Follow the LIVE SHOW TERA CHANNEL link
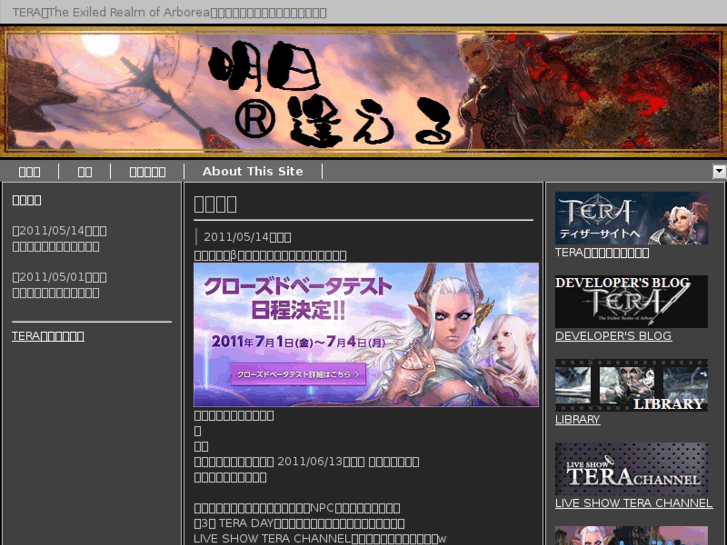 pos(633,503)
